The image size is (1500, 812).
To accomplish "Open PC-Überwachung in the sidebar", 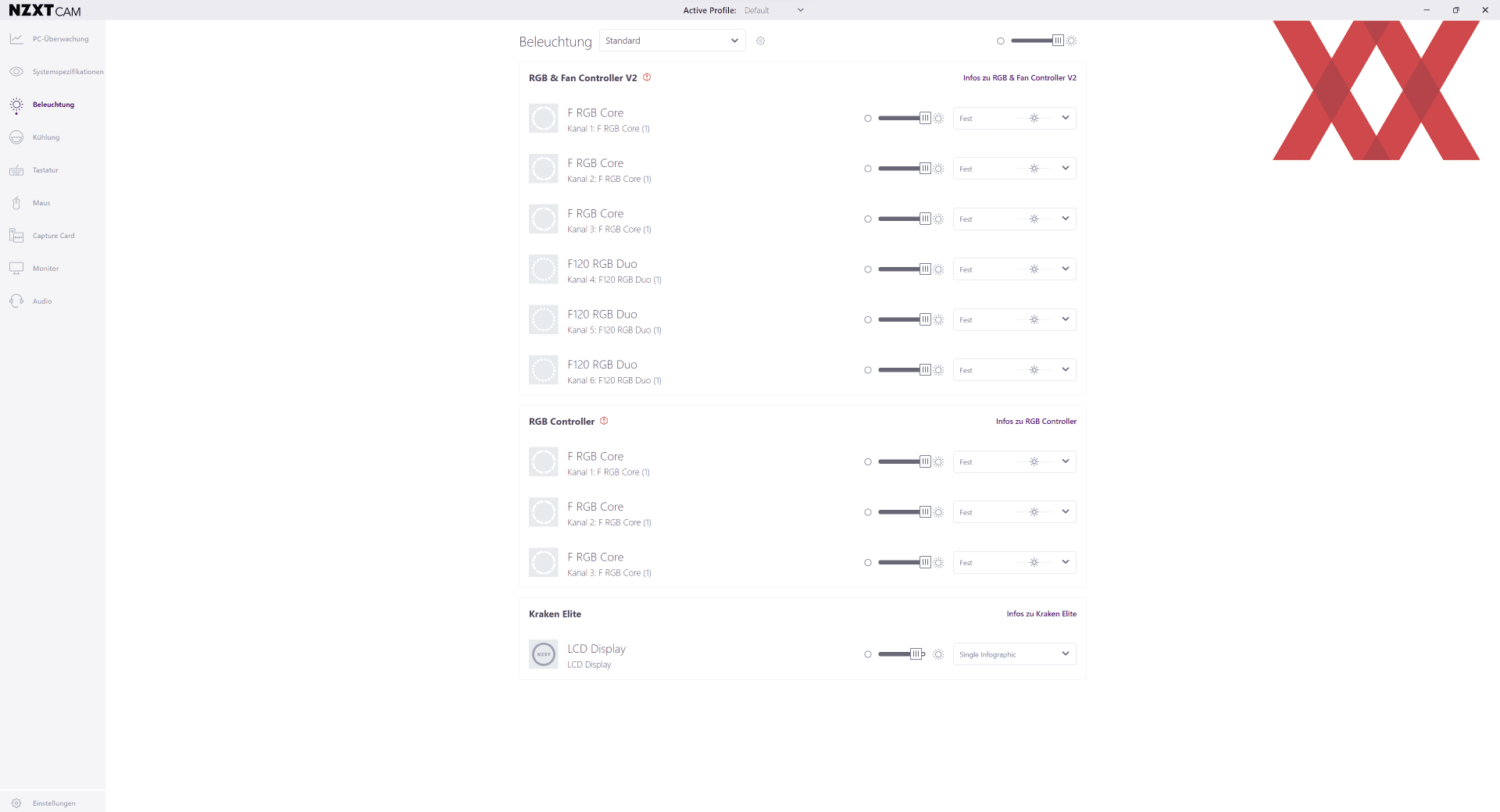I will 52,39.
